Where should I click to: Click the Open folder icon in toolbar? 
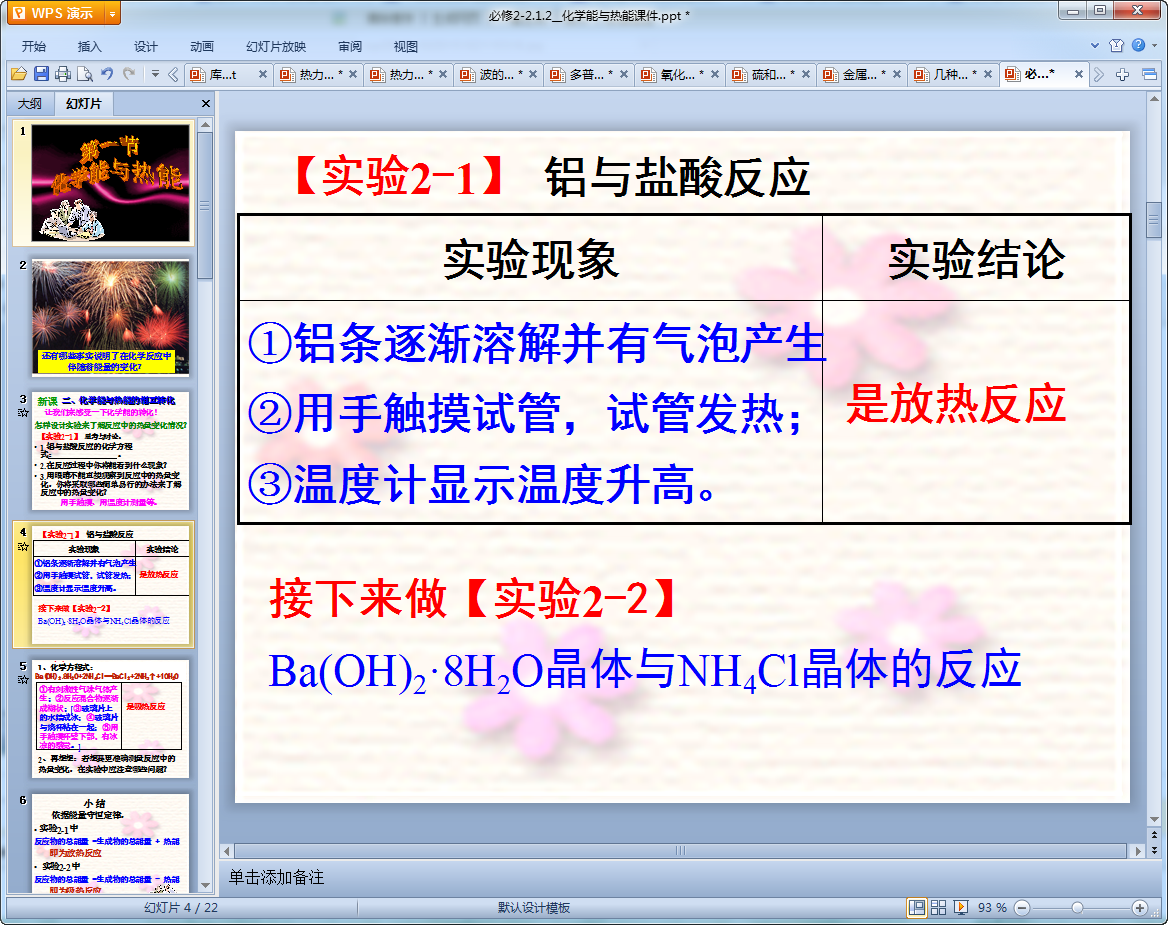point(18,74)
